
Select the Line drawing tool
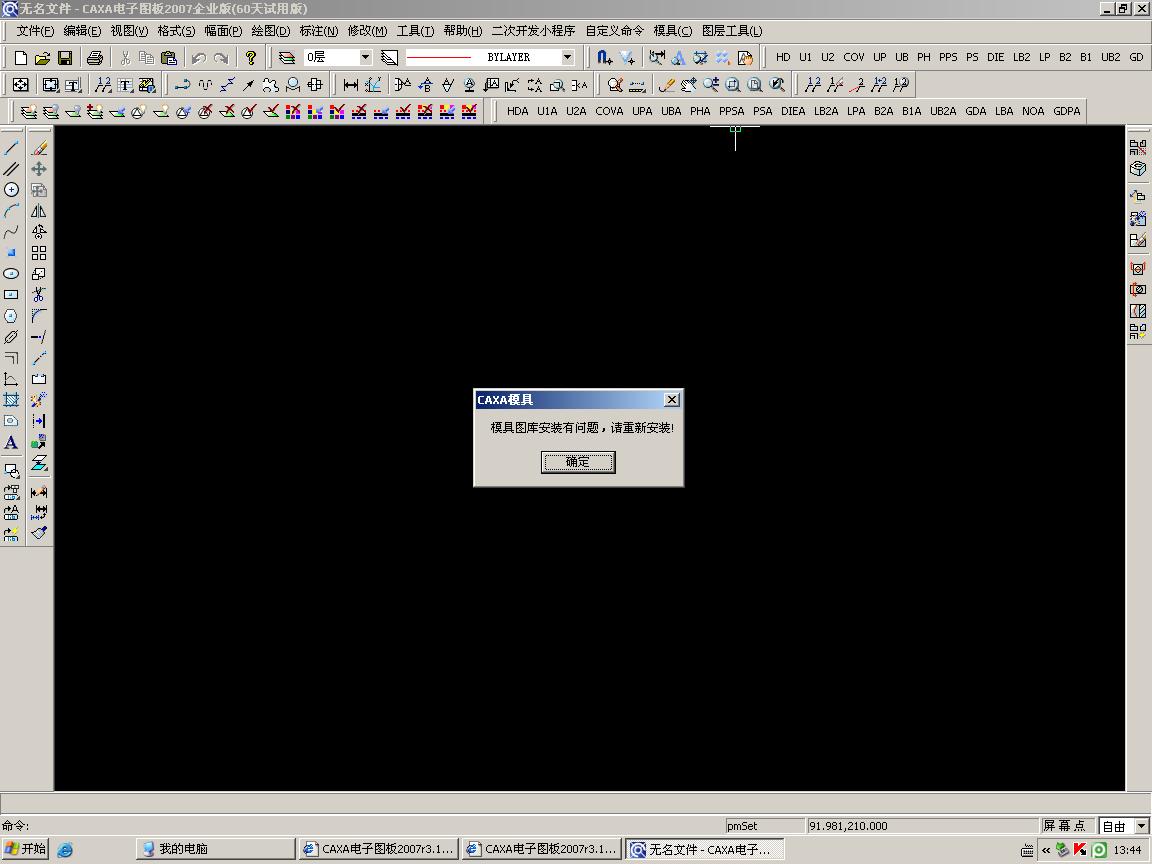11,148
